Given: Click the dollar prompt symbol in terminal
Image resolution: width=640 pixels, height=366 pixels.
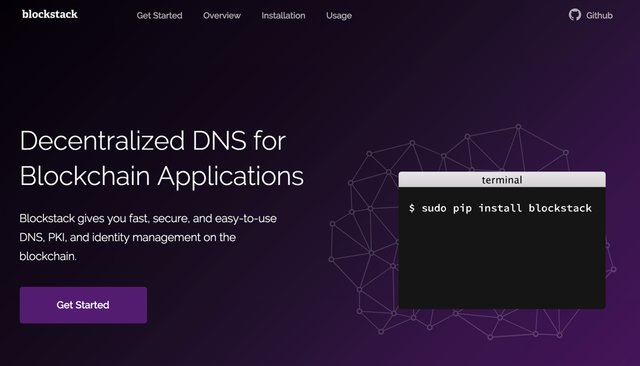Looking at the screenshot, I should pos(412,208).
